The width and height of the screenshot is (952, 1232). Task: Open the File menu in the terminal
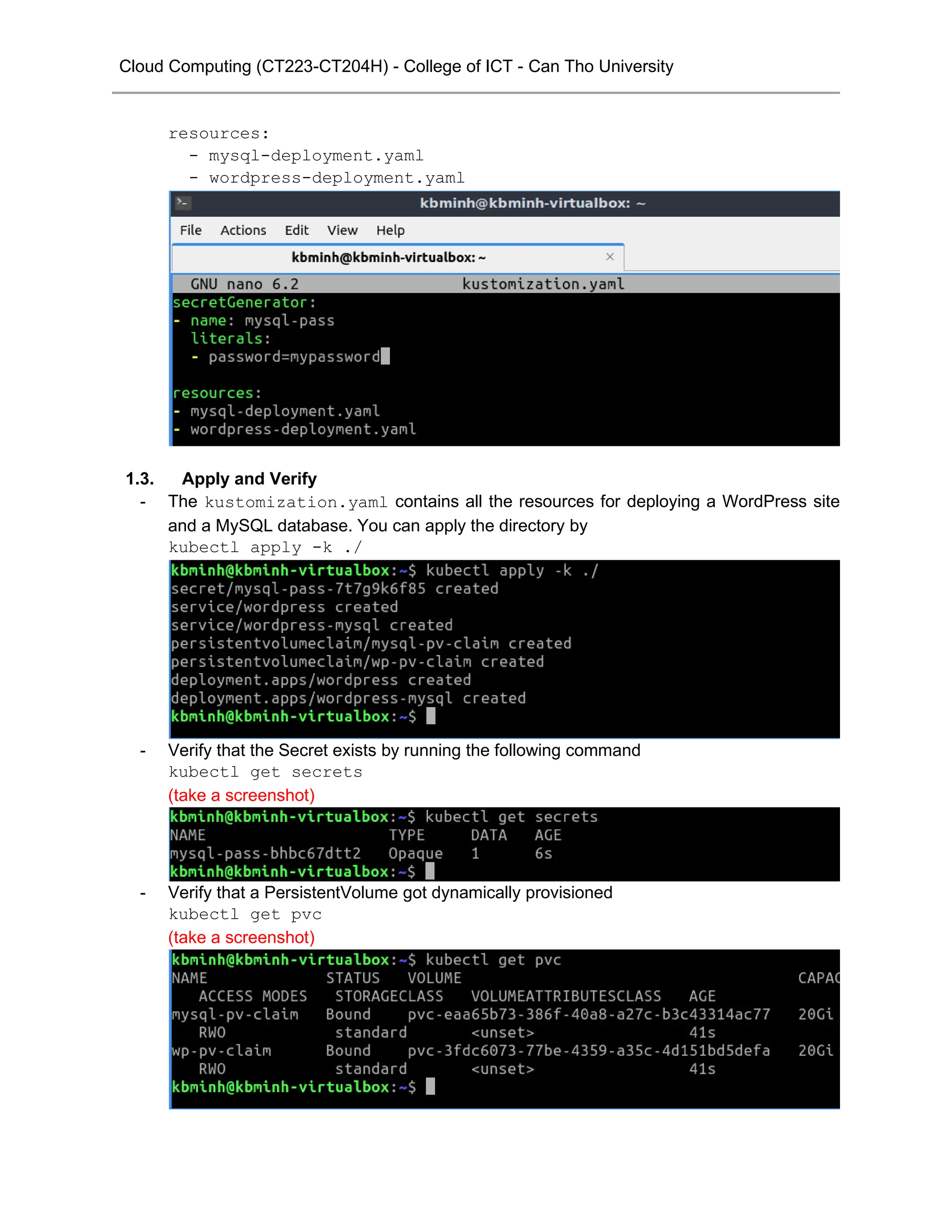point(191,230)
